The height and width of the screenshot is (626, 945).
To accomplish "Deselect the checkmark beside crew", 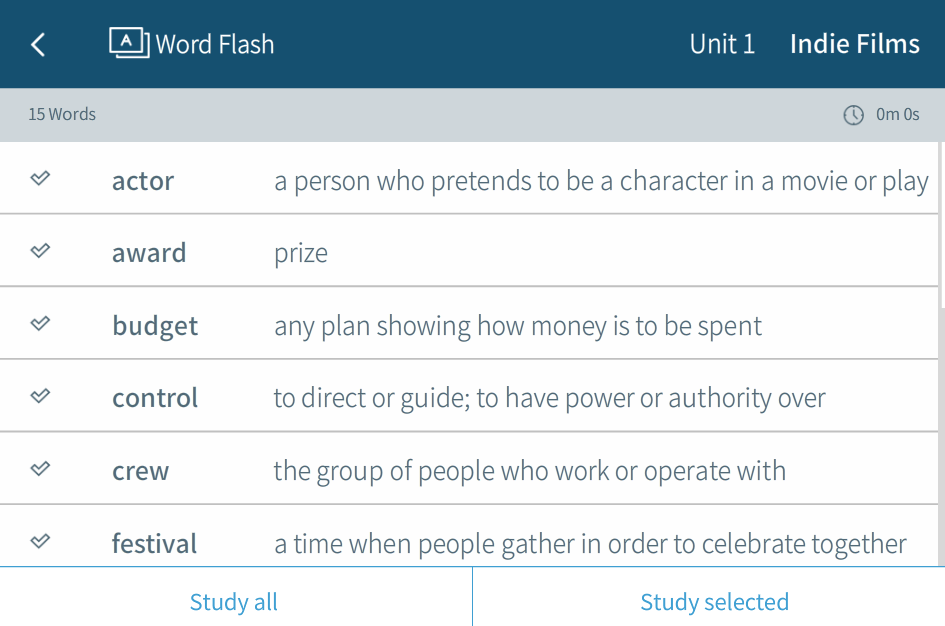I will (40, 469).
